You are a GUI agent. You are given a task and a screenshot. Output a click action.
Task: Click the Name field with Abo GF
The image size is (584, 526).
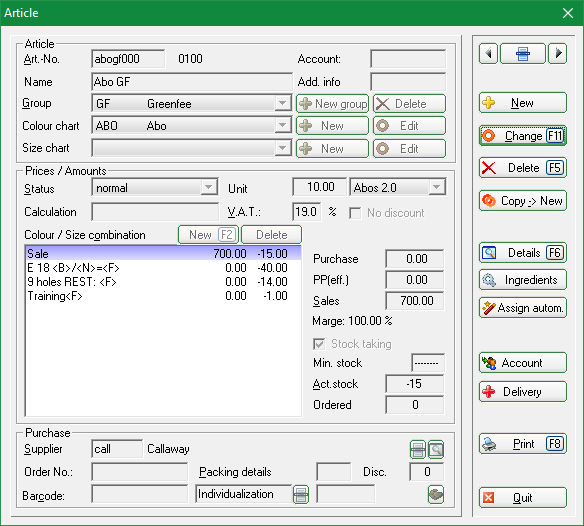192,82
